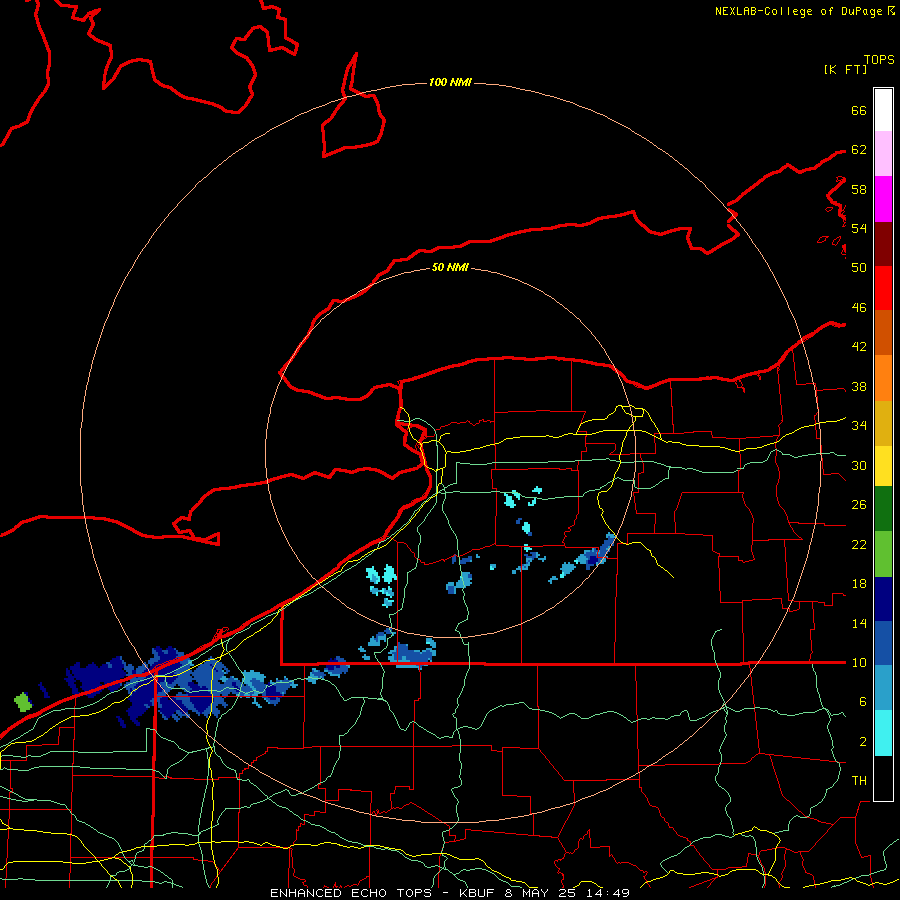Click the light green echo blob at far left
The height and width of the screenshot is (900, 900).
23,701
